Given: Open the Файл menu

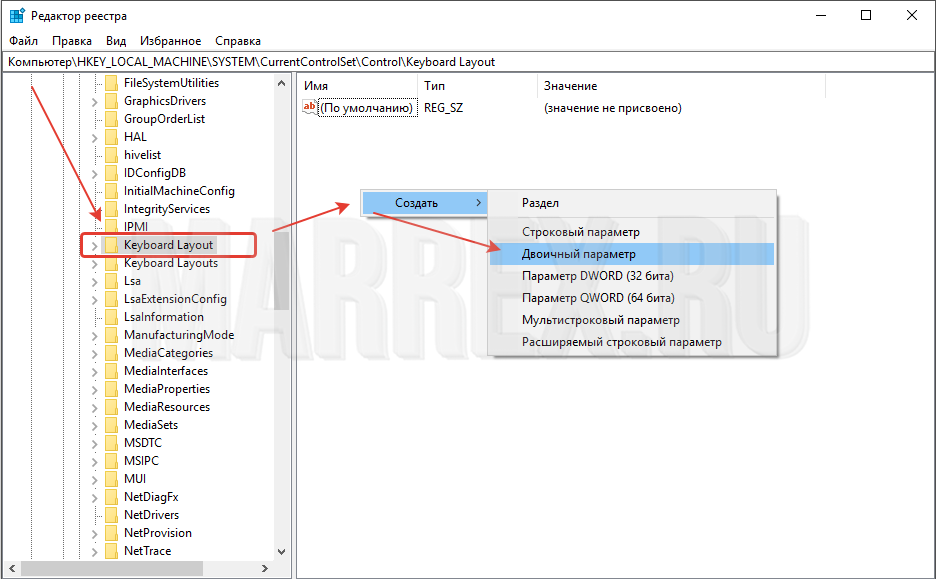Looking at the screenshot, I should (x=23, y=41).
